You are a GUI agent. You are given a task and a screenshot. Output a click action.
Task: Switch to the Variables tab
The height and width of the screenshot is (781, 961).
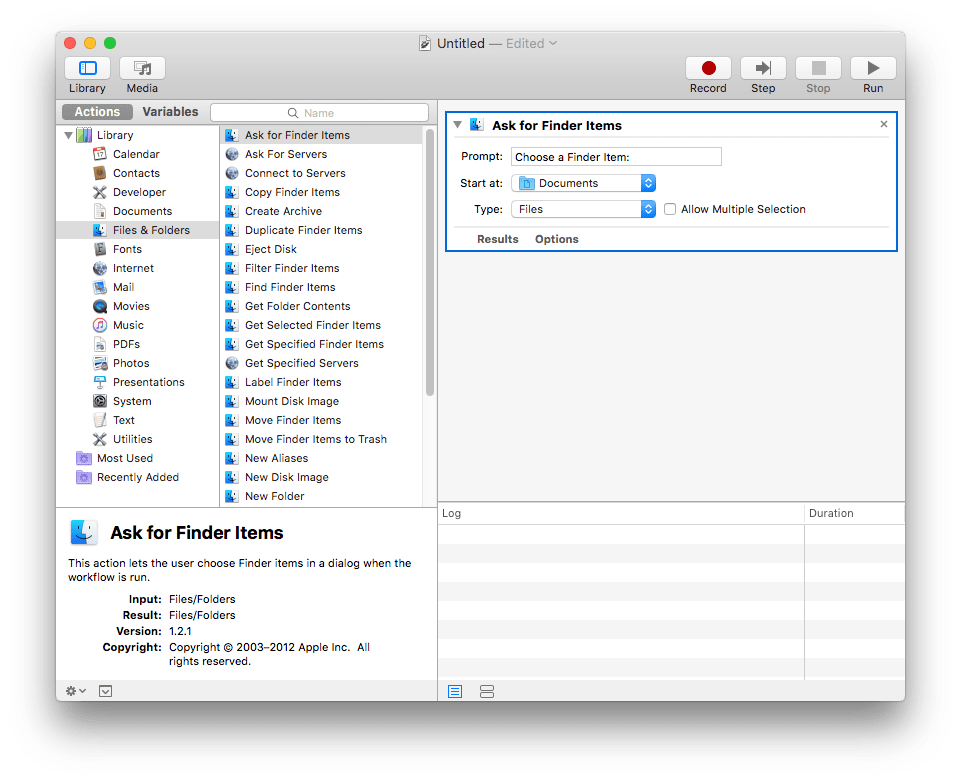pos(170,112)
